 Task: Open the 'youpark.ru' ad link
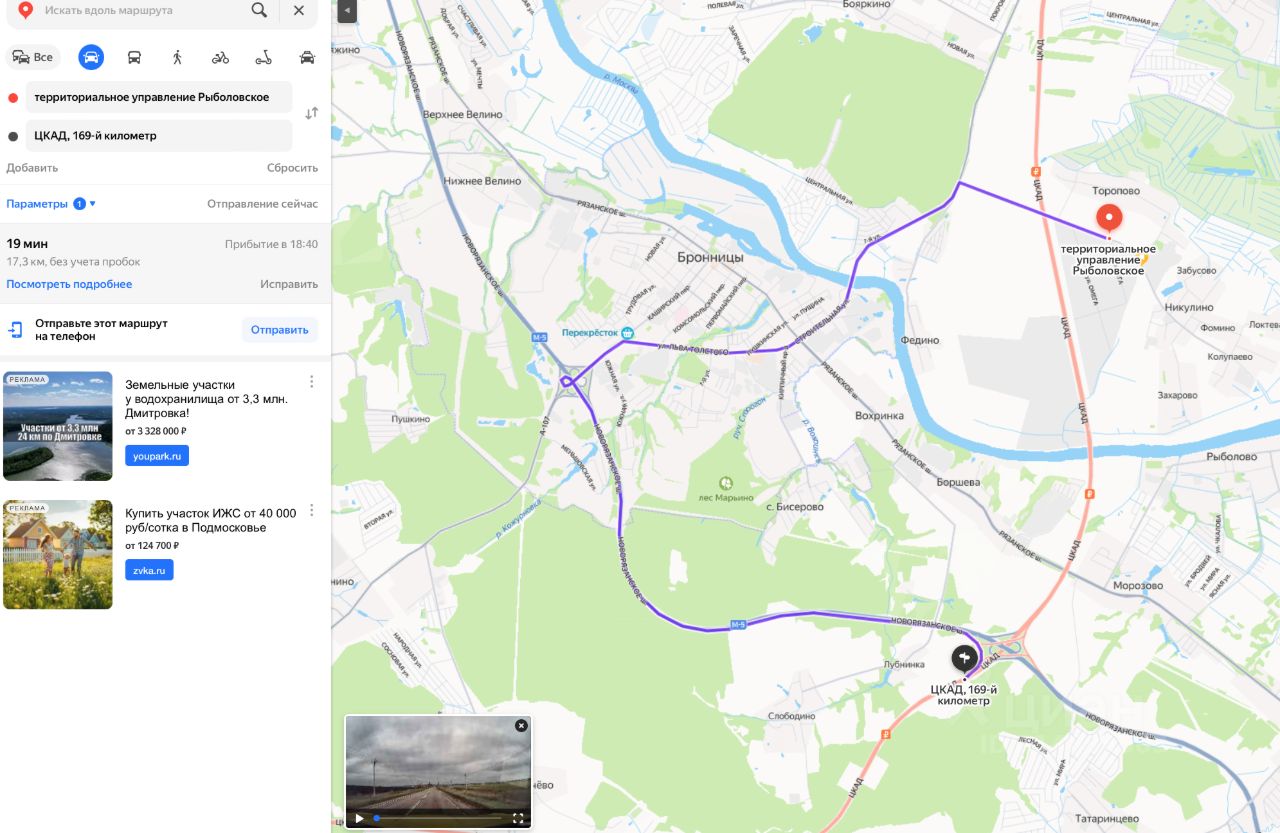point(157,456)
